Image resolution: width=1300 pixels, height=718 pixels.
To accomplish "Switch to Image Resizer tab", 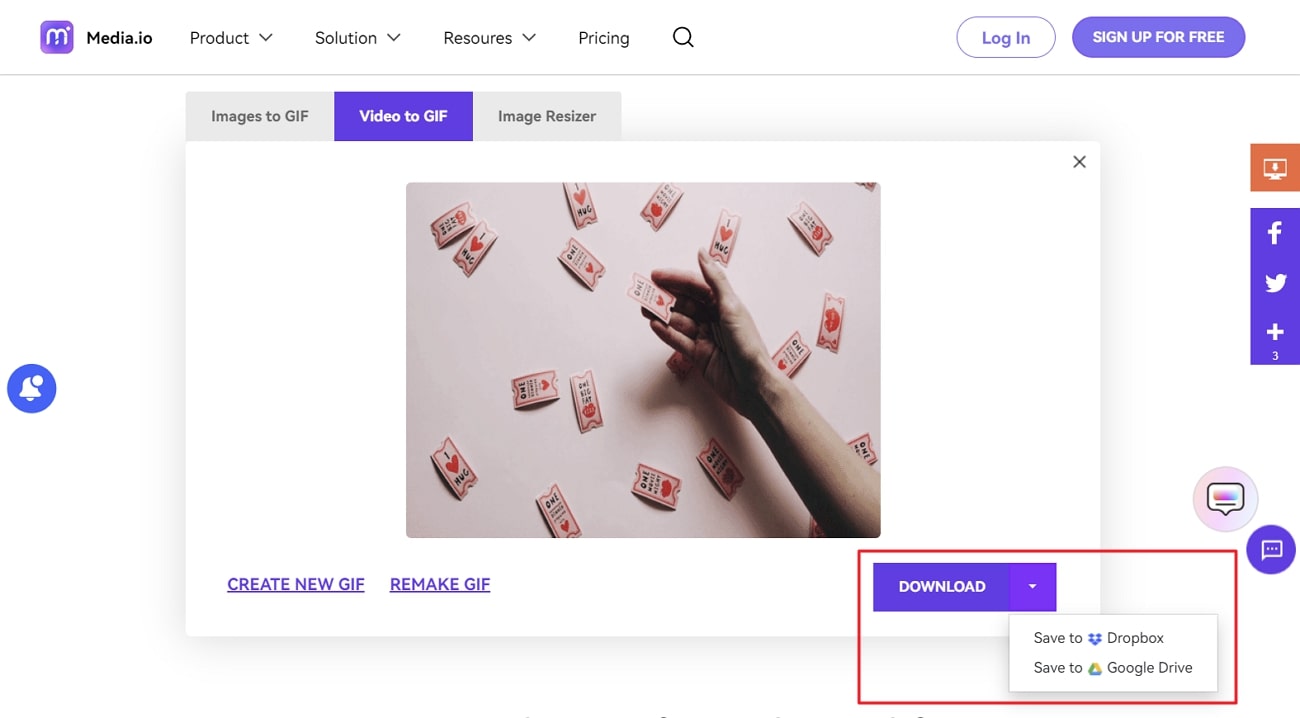I will tap(547, 116).
